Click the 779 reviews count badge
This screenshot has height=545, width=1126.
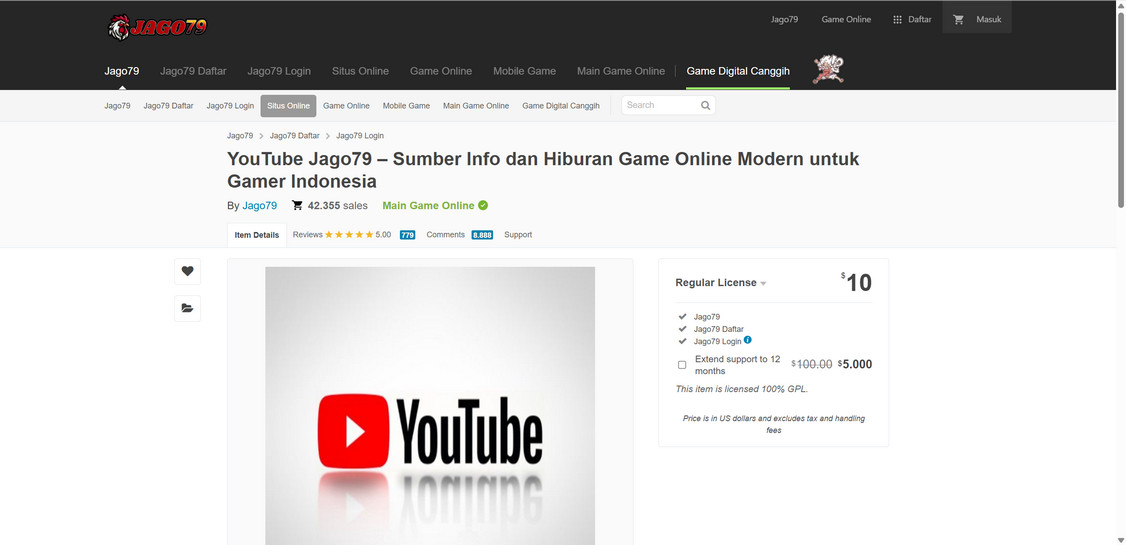coord(407,235)
